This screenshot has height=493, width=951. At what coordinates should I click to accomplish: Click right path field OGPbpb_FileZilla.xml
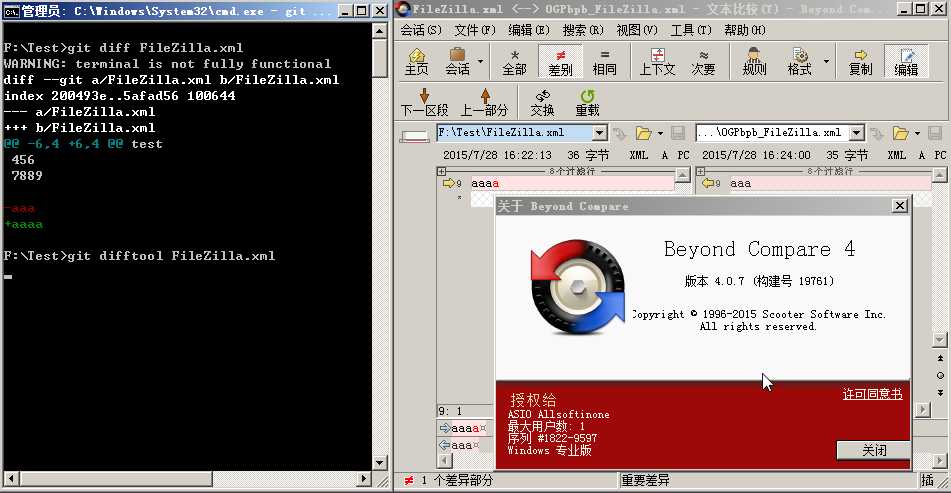coord(773,132)
